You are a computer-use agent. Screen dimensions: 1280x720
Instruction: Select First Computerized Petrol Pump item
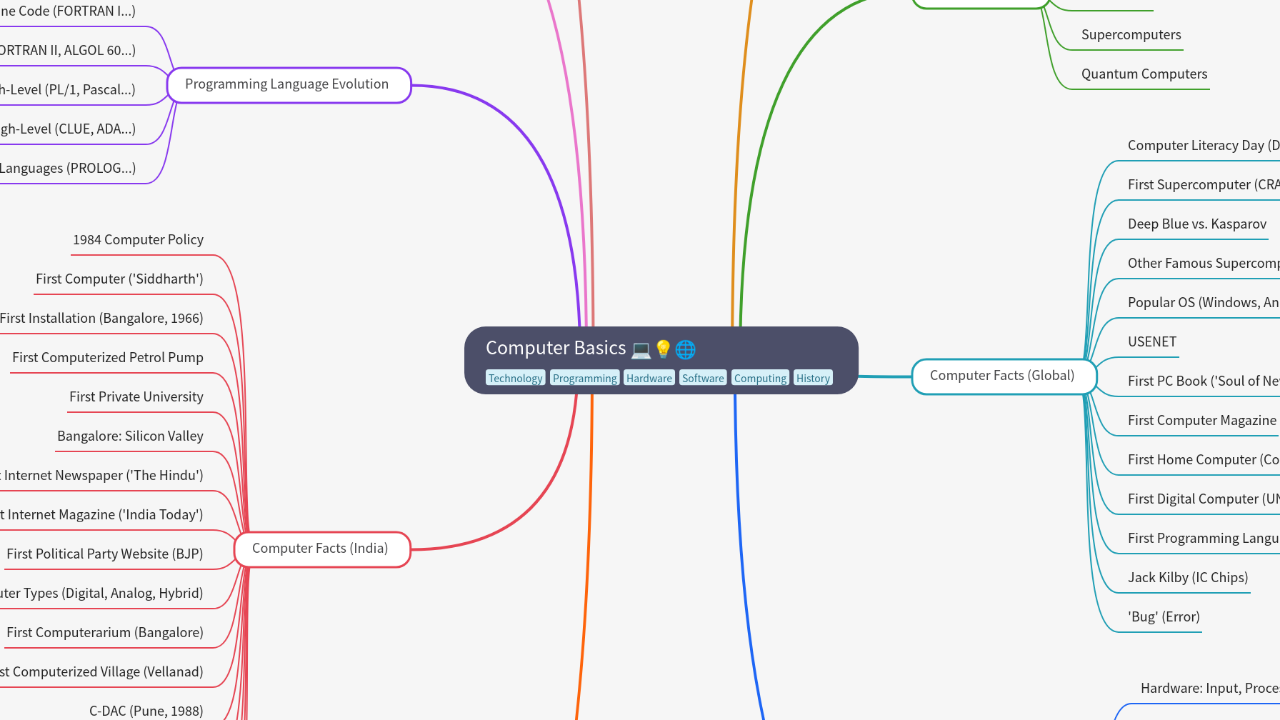click(107, 358)
